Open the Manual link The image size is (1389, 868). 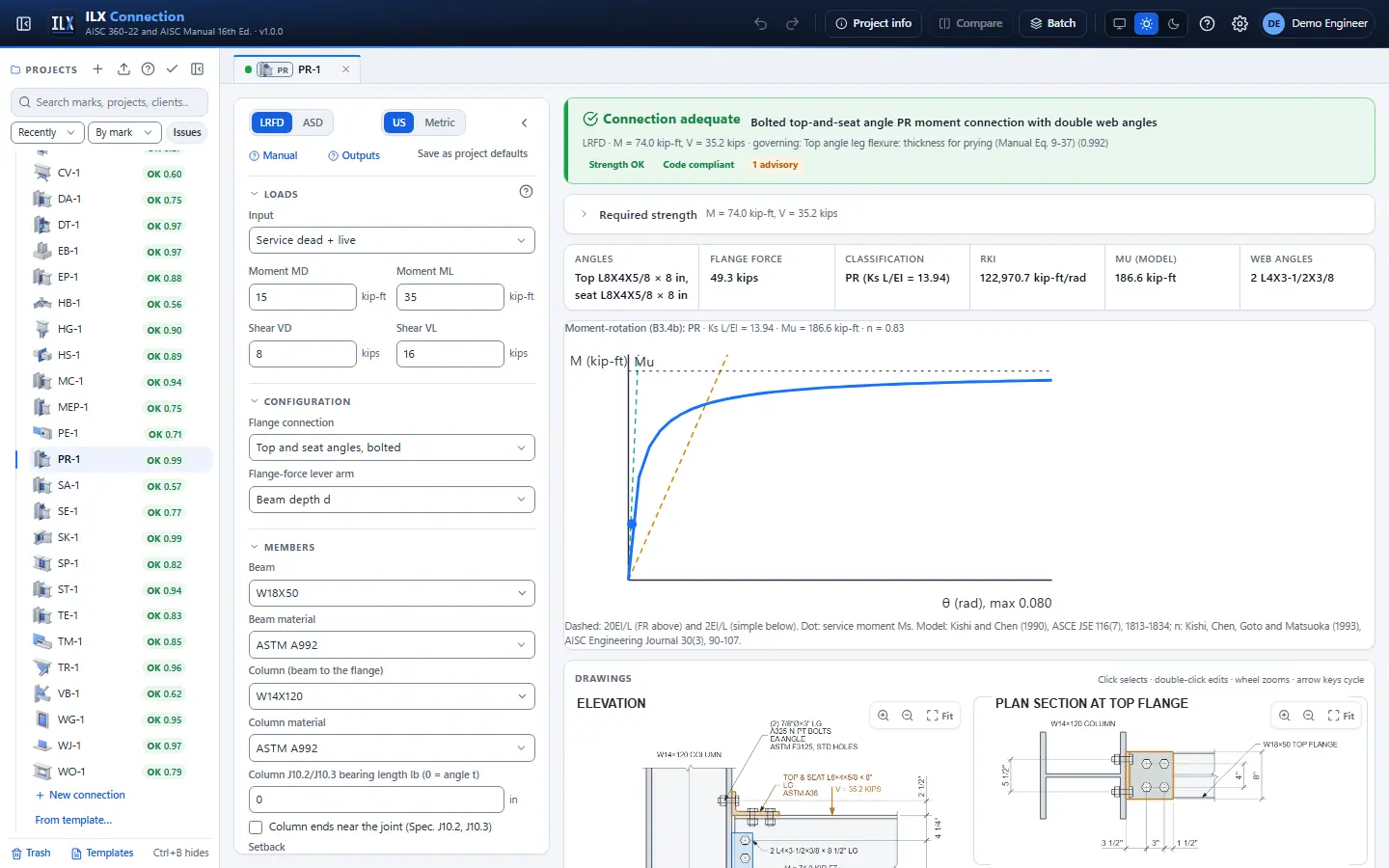[x=273, y=155]
